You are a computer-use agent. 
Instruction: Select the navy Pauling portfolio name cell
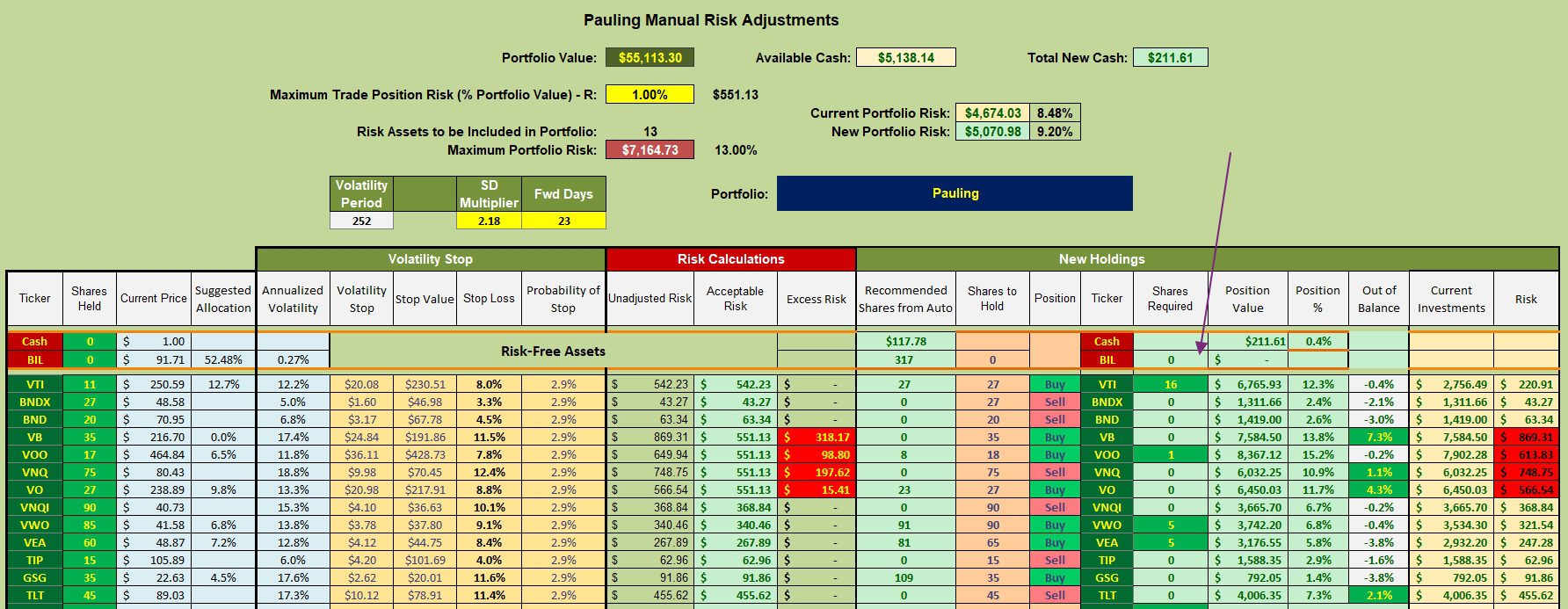click(x=955, y=193)
